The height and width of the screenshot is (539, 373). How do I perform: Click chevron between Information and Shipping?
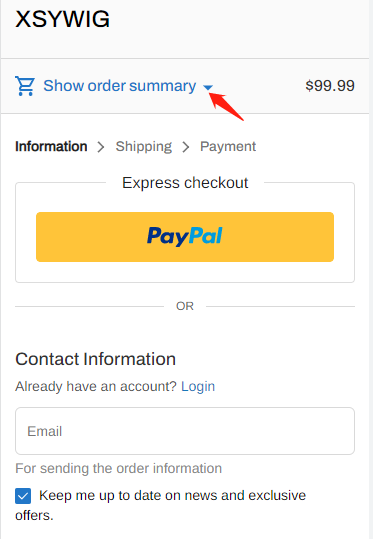pyautogui.click(x=101, y=147)
